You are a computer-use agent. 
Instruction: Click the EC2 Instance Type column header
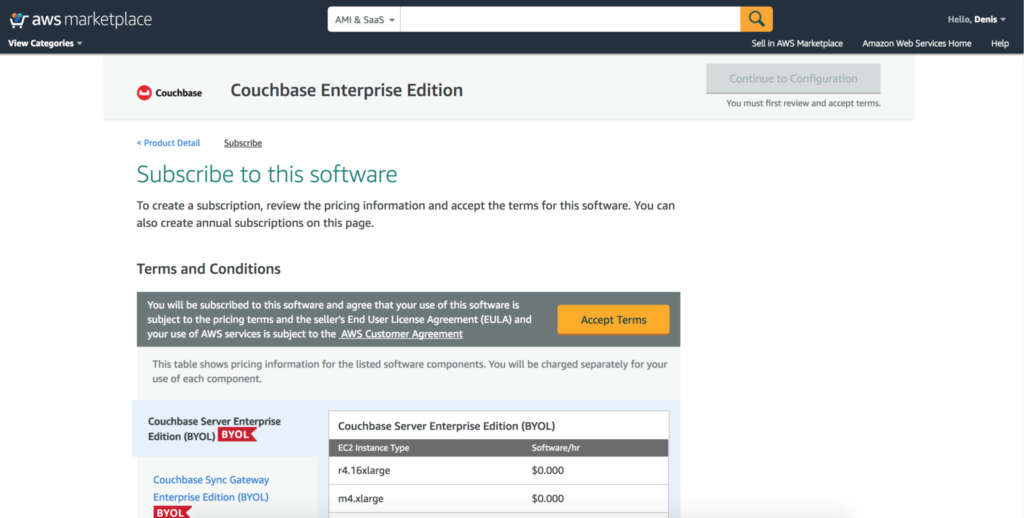pyautogui.click(x=374, y=448)
